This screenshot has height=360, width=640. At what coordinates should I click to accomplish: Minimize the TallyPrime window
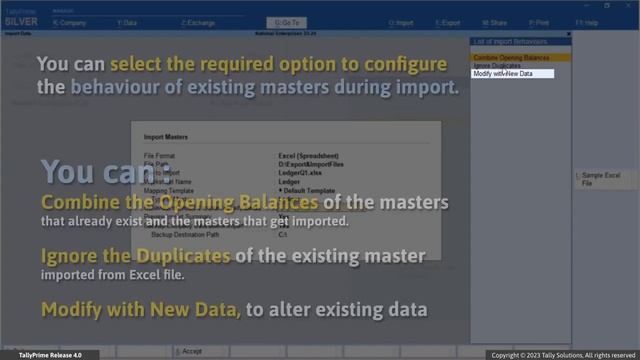[587, 5]
